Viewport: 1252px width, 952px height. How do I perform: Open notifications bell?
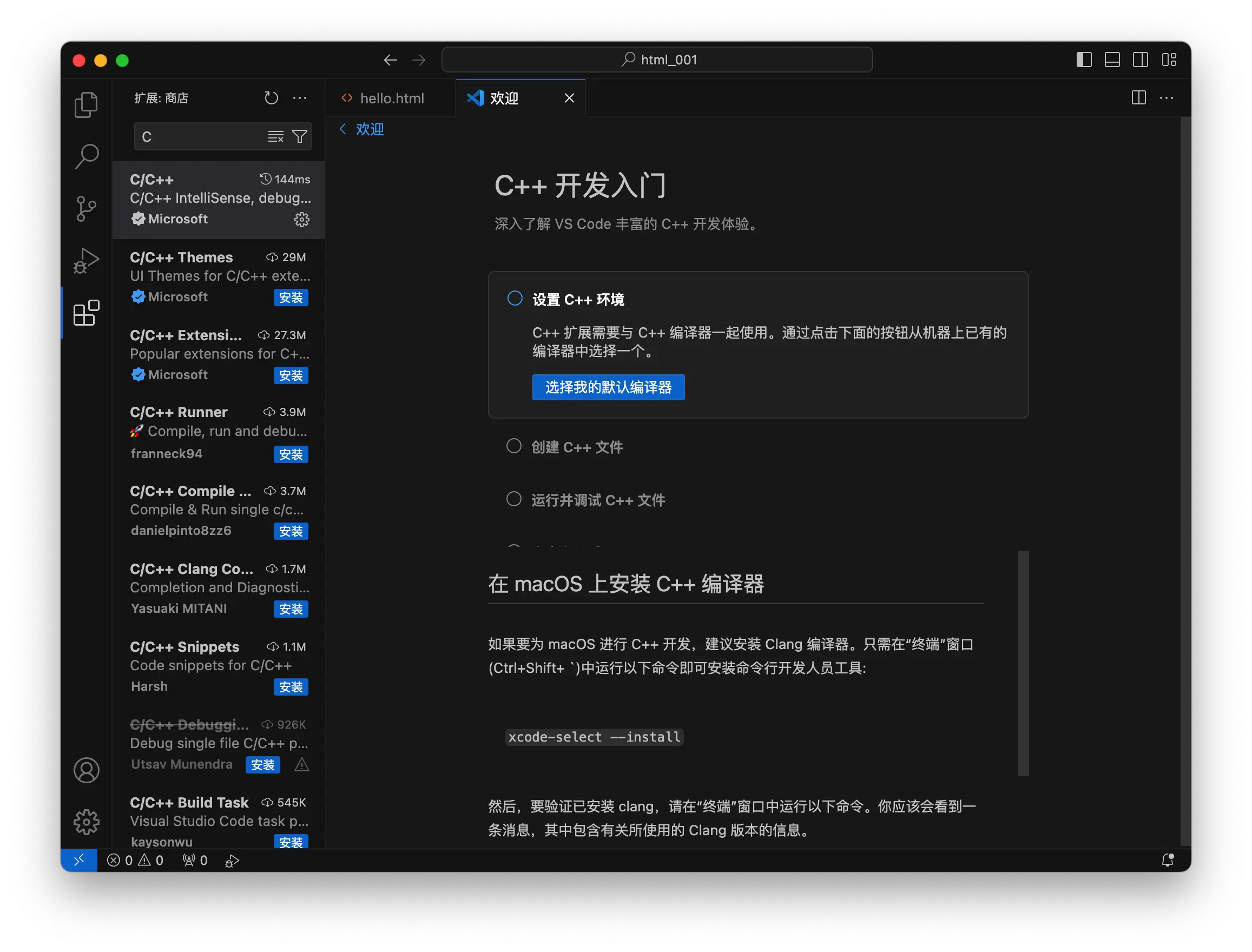pyautogui.click(x=1167, y=860)
